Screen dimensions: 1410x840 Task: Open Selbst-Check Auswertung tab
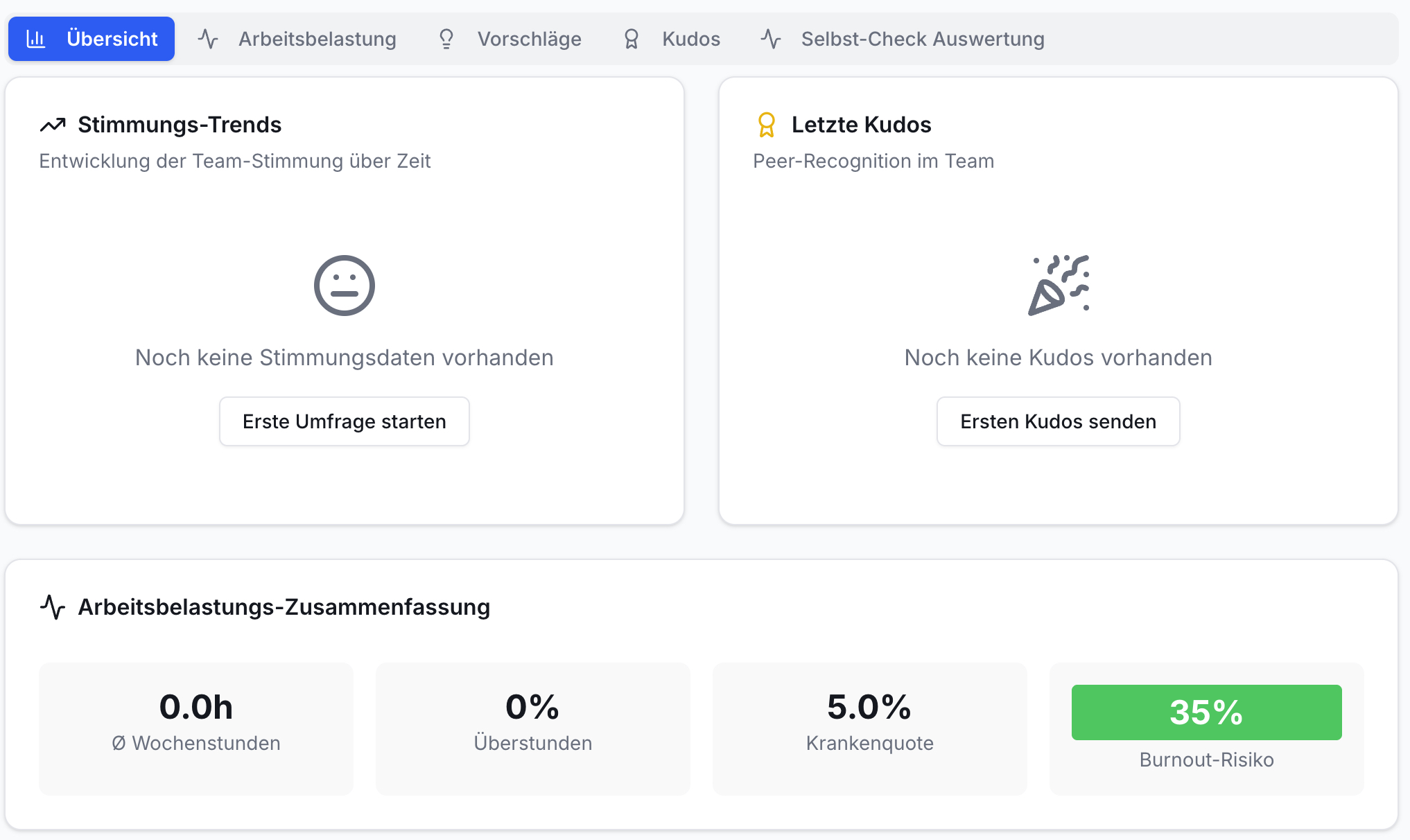(x=903, y=39)
